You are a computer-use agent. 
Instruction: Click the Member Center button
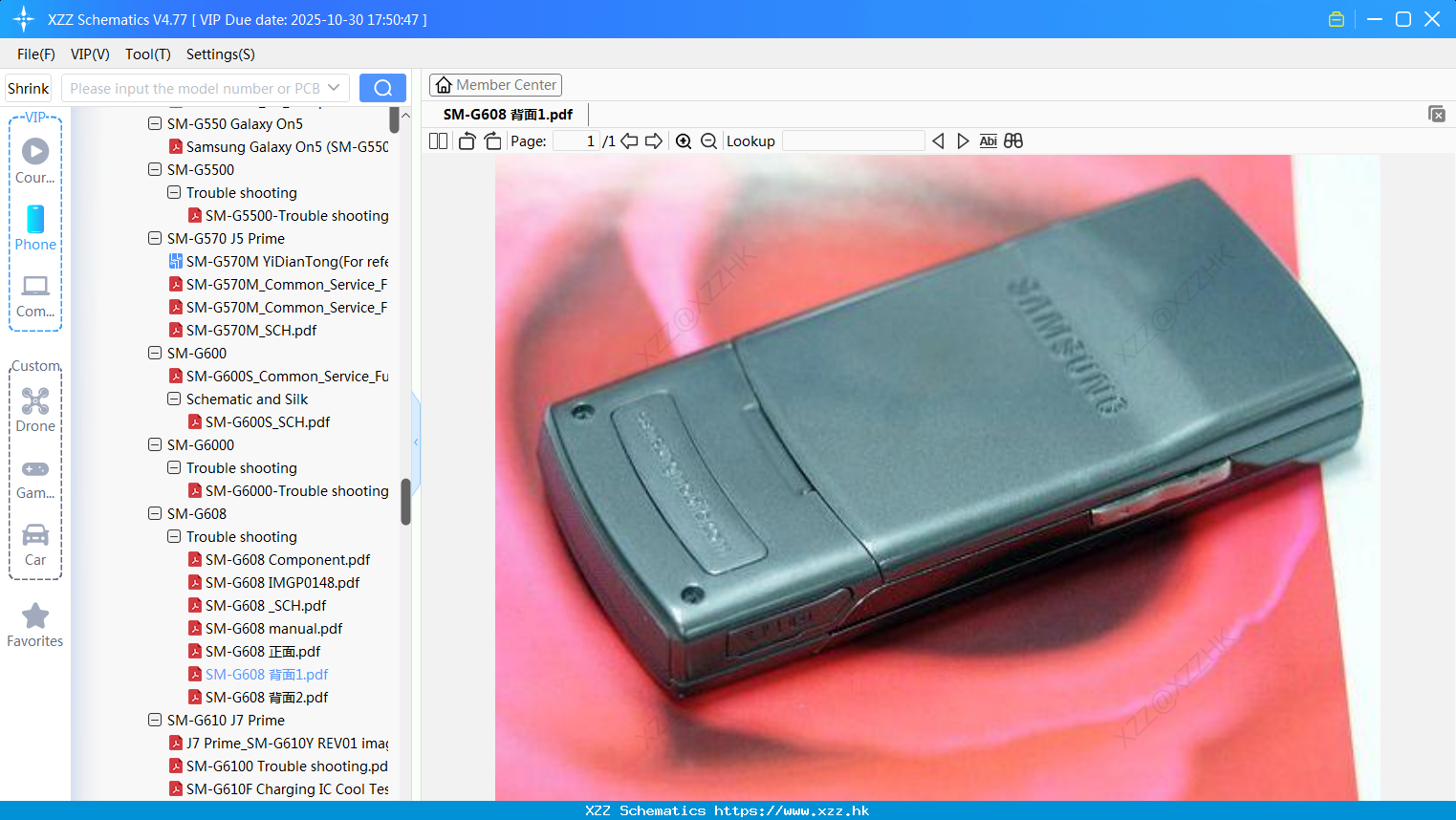tap(495, 85)
